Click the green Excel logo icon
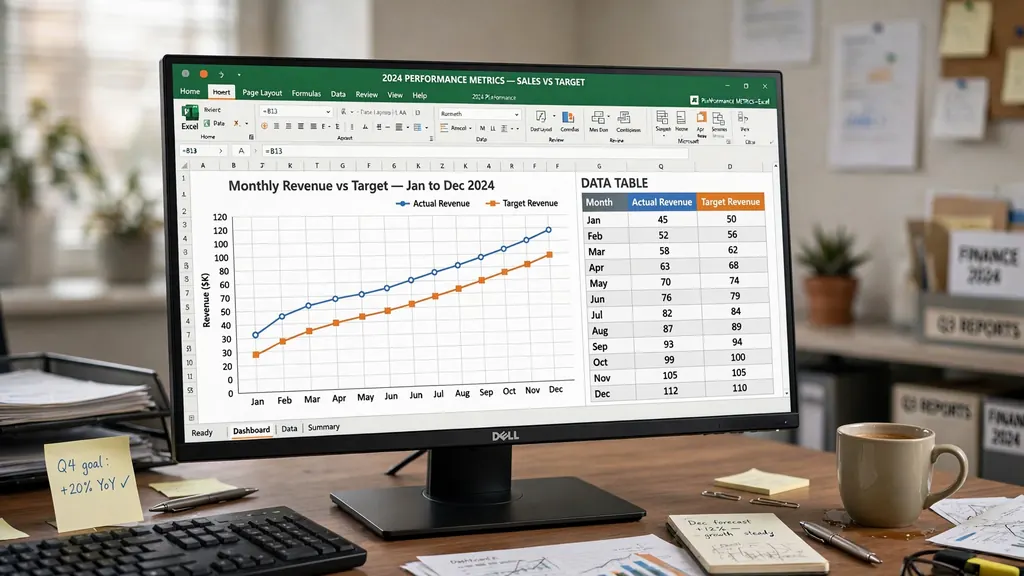The width and height of the screenshot is (1024, 576). click(x=190, y=112)
